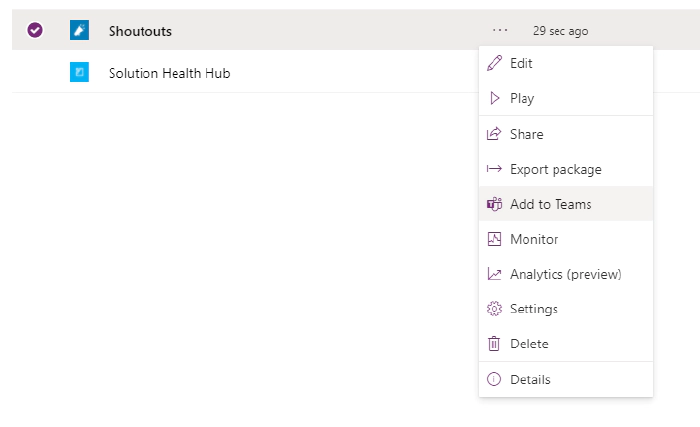
Task: Click the Solution Health Hub app icon
Action: pos(79,72)
